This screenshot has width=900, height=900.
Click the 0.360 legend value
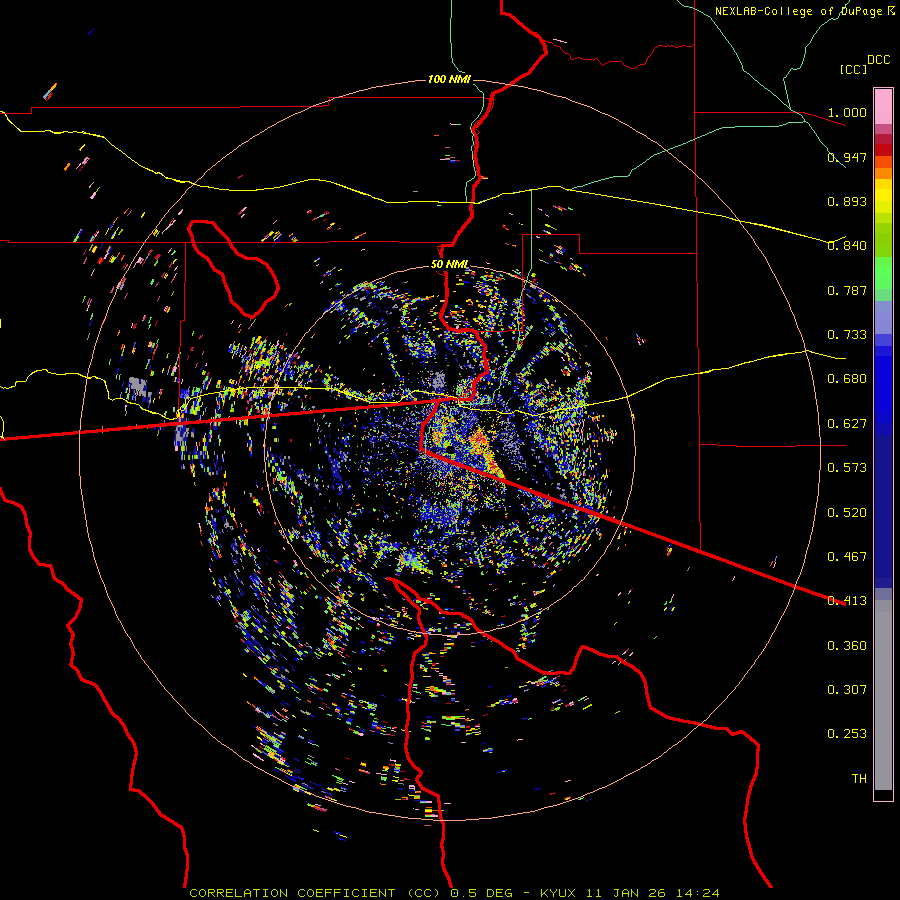(x=847, y=646)
